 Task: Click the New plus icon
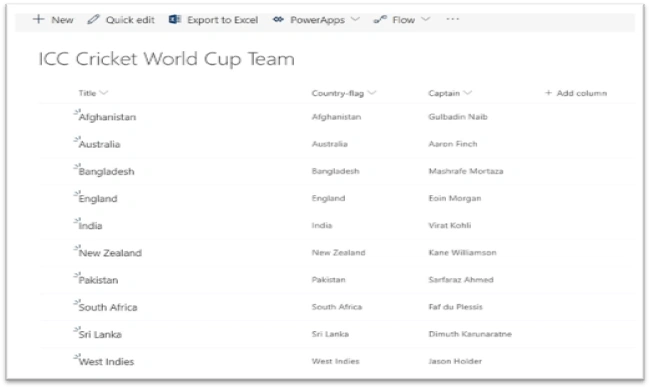(38, 19)
